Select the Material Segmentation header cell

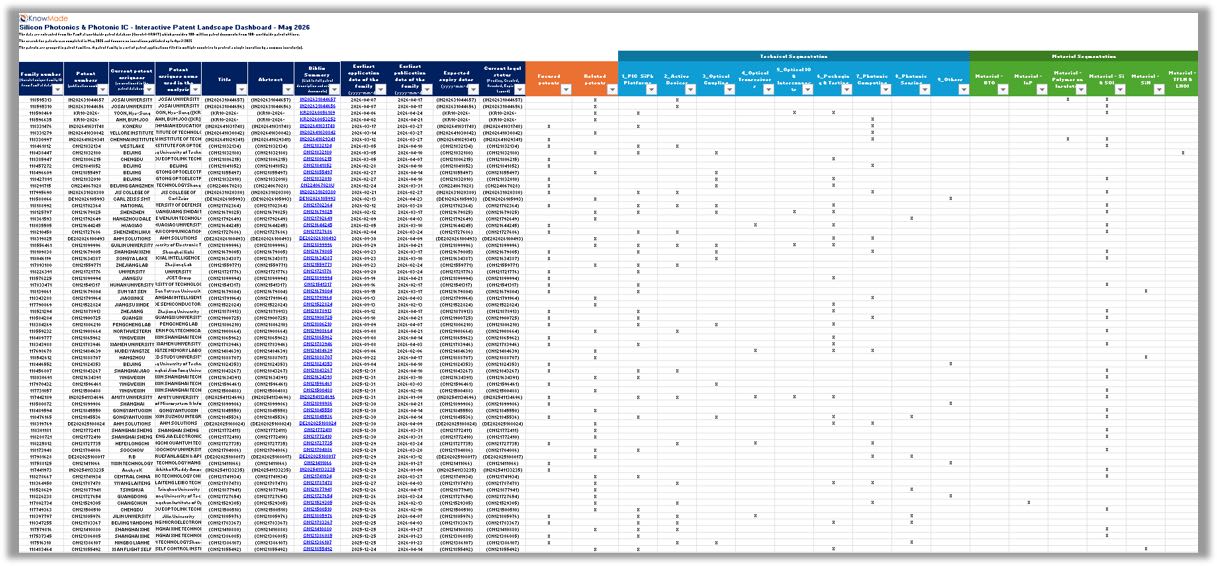pyautogui.click(x=1084, y=55)
